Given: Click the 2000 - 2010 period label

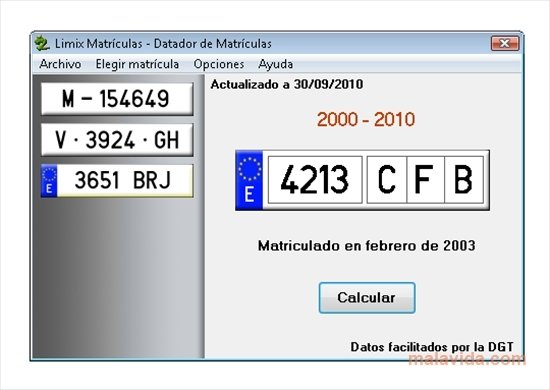Looking at the screenshot, I should click(366, 120).
